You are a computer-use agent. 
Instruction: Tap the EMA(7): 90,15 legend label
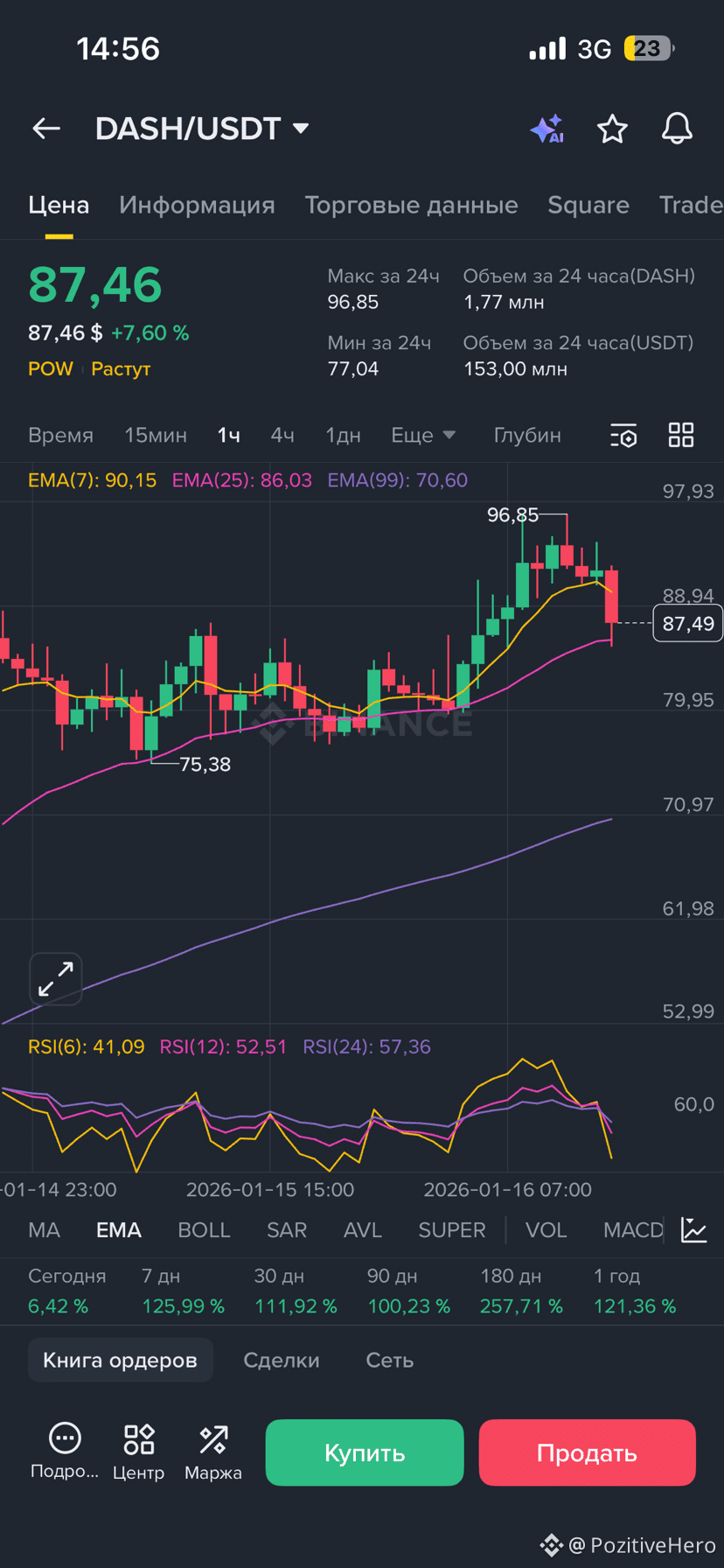(x=93, y=480)
